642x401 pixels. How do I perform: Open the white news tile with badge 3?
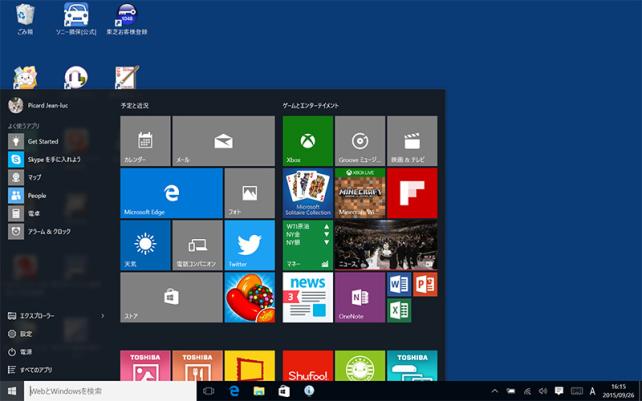point(308,297)
